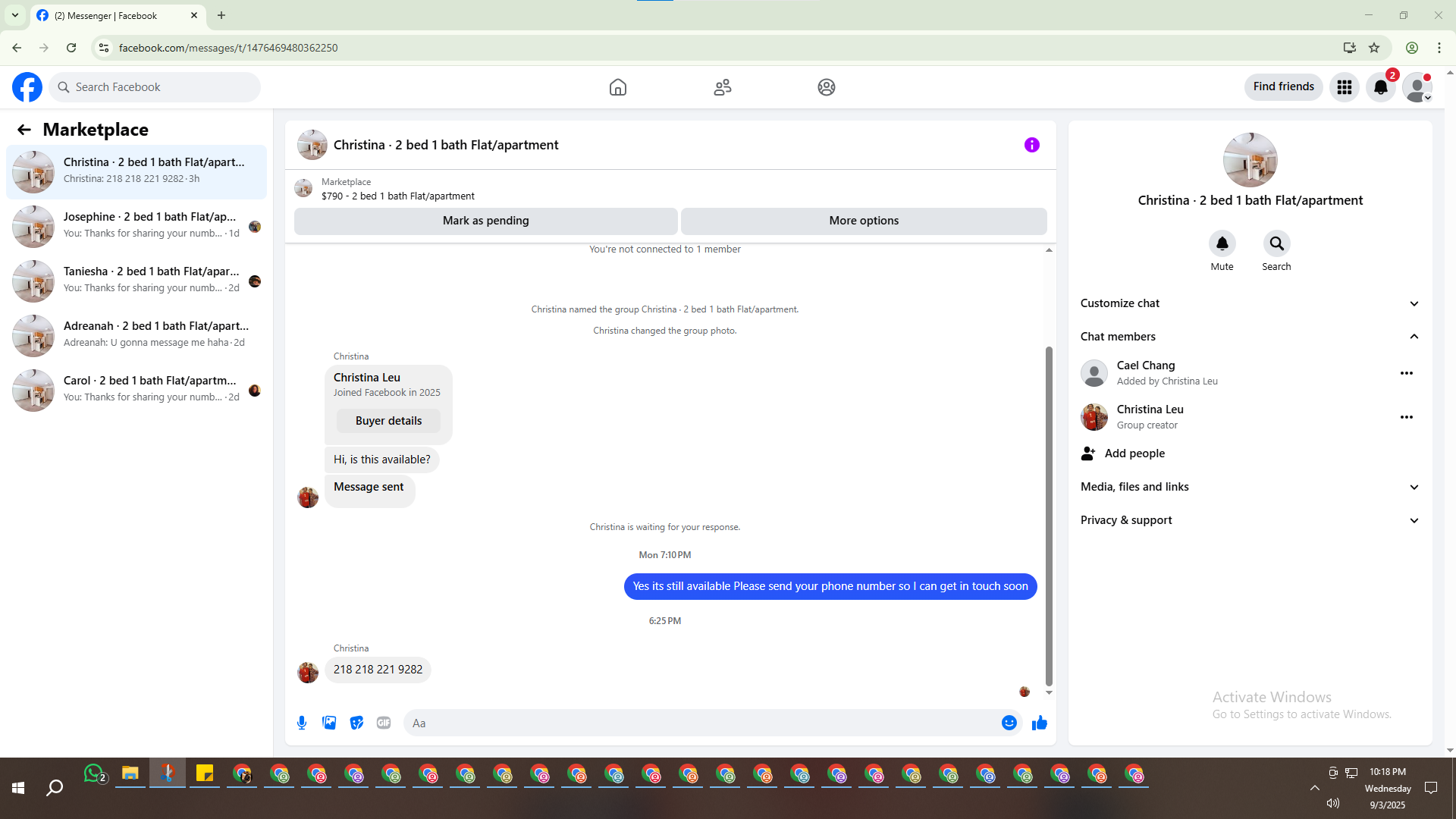The height and width of the screenshot is (819, 1456).
Task: Open WhatsApp from the taskbar
Action: [x=94, y=773]
